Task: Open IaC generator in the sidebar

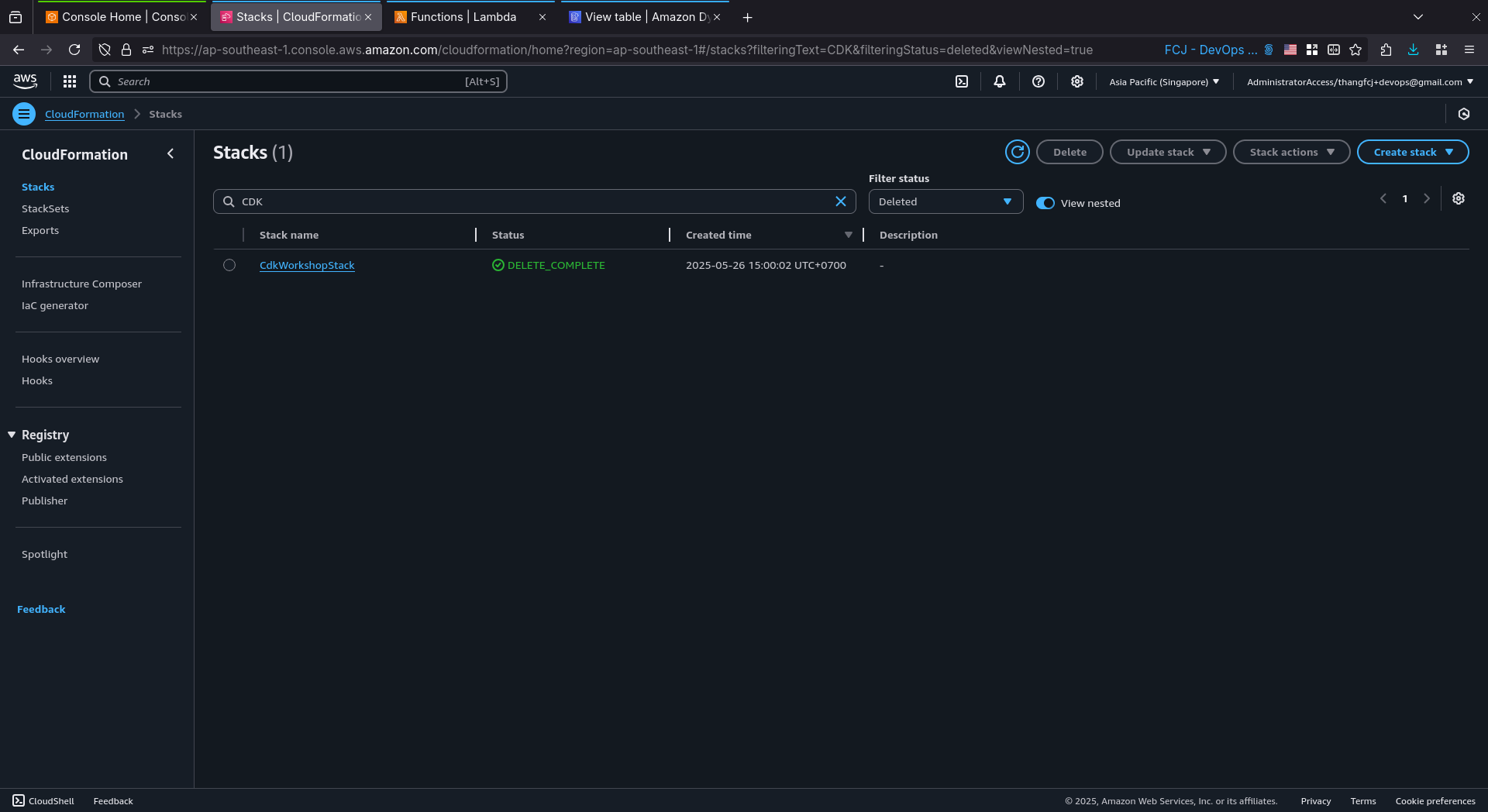Action: tap(55, 305)
